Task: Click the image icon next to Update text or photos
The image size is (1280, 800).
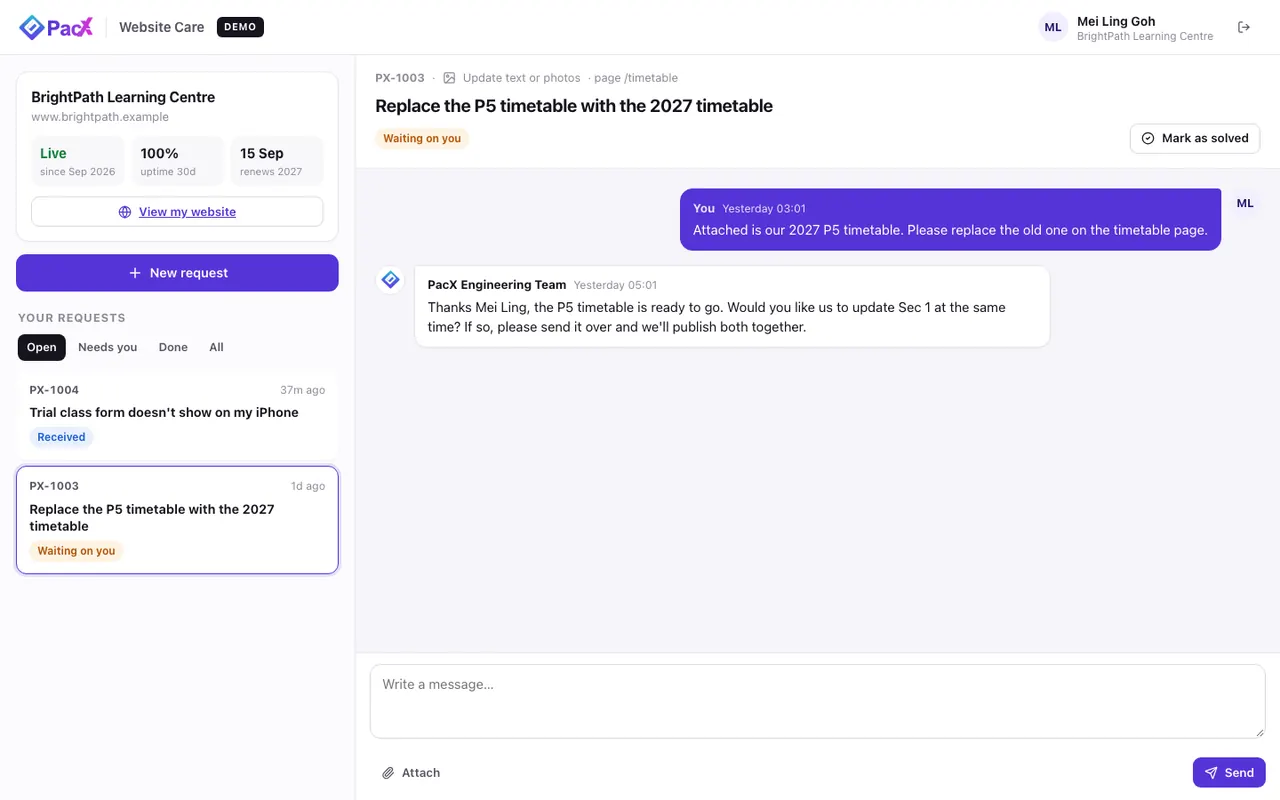Action: (x=449, y=78)
